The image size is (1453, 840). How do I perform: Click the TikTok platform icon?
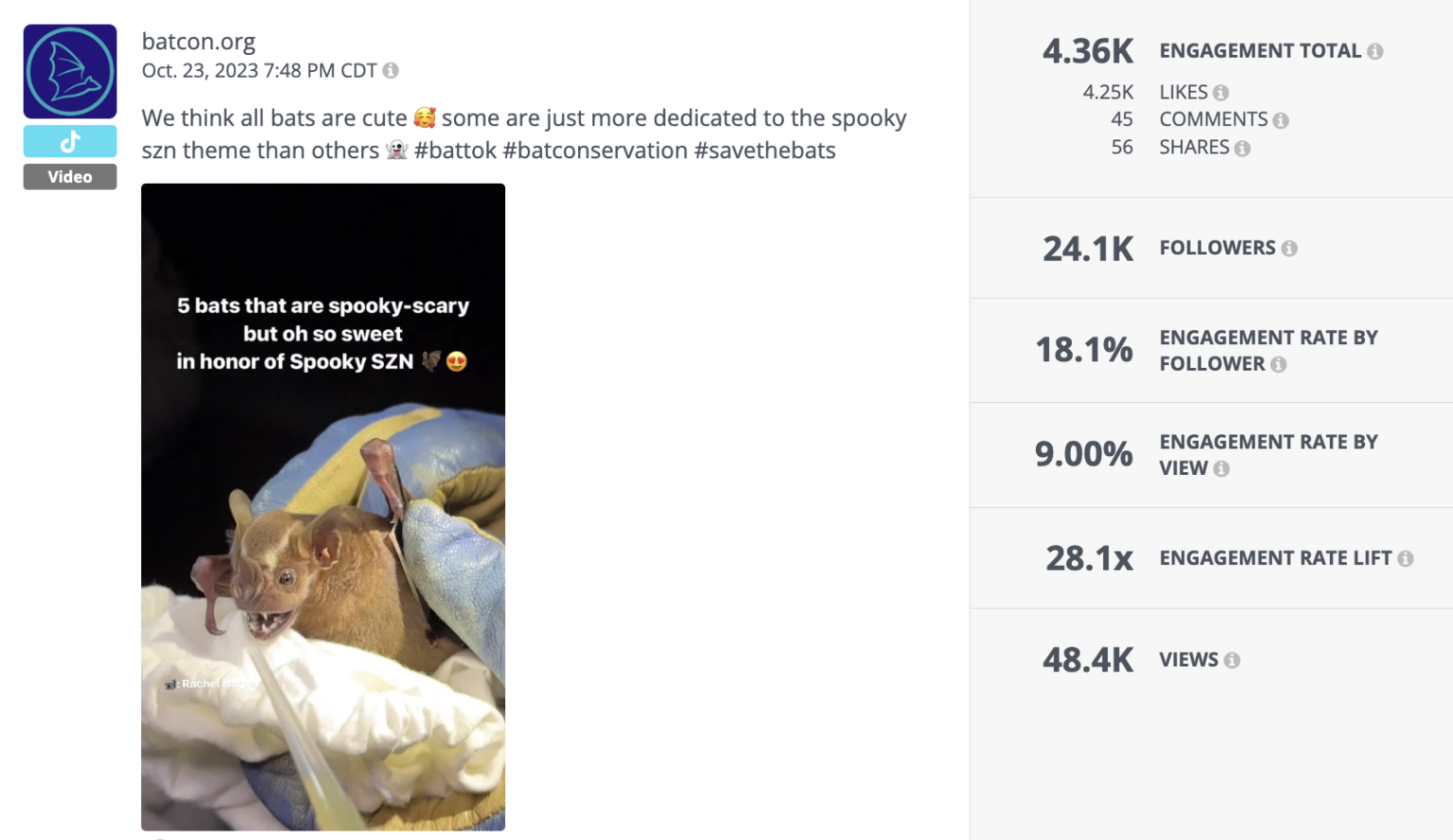(x=69, y=140)
